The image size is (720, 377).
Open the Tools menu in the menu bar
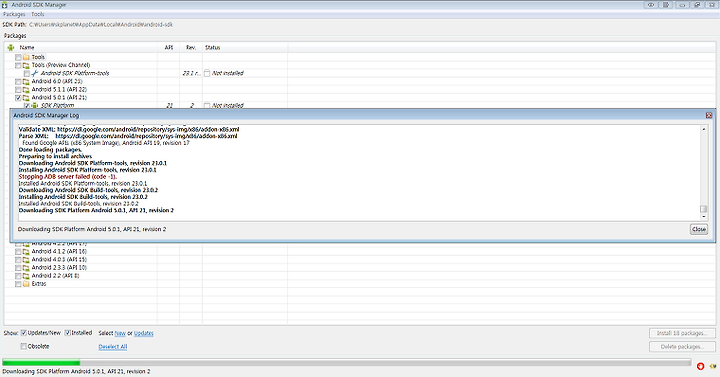coord(38,15)
